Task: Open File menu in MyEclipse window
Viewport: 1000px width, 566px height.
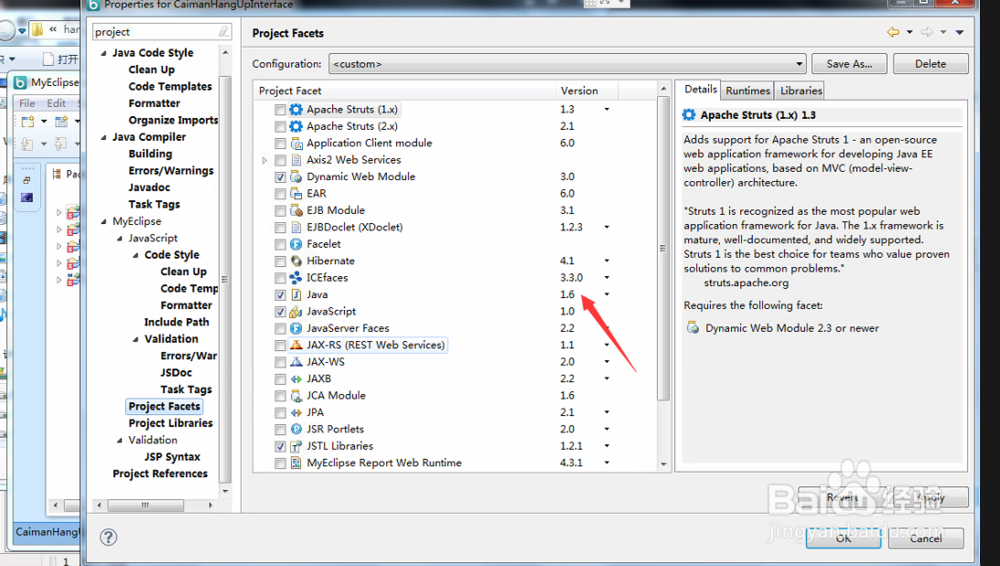Action: [27, 103]
